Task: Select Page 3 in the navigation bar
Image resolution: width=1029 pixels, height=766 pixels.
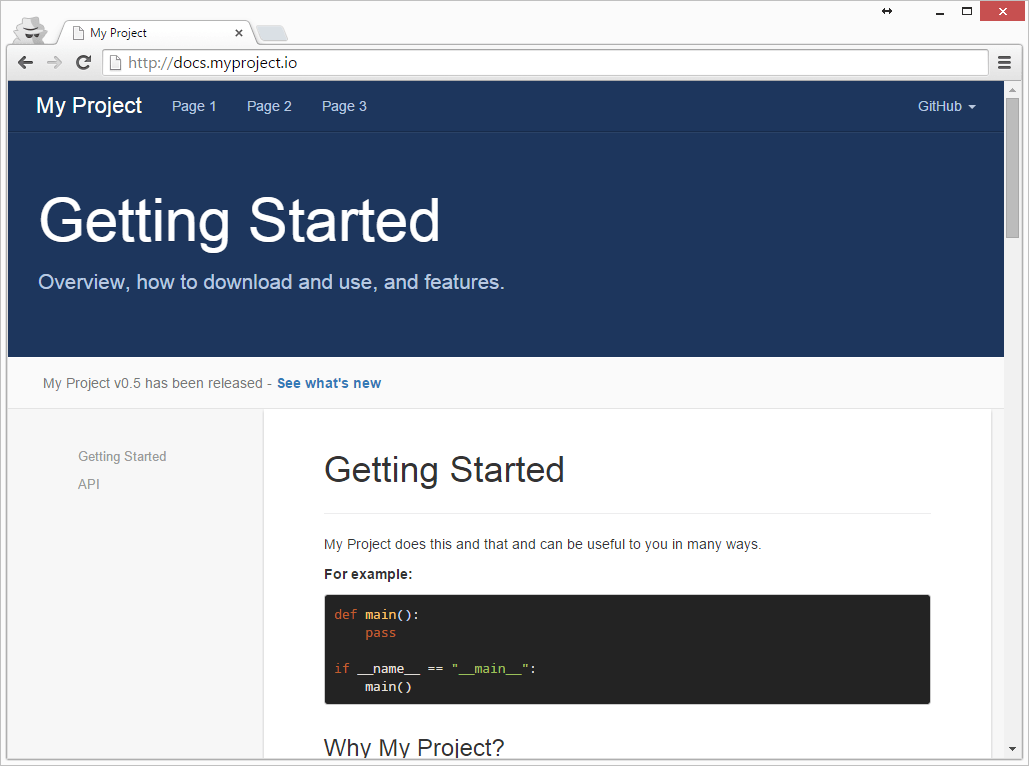Action: pyautogui.click(x=344, y=106)
